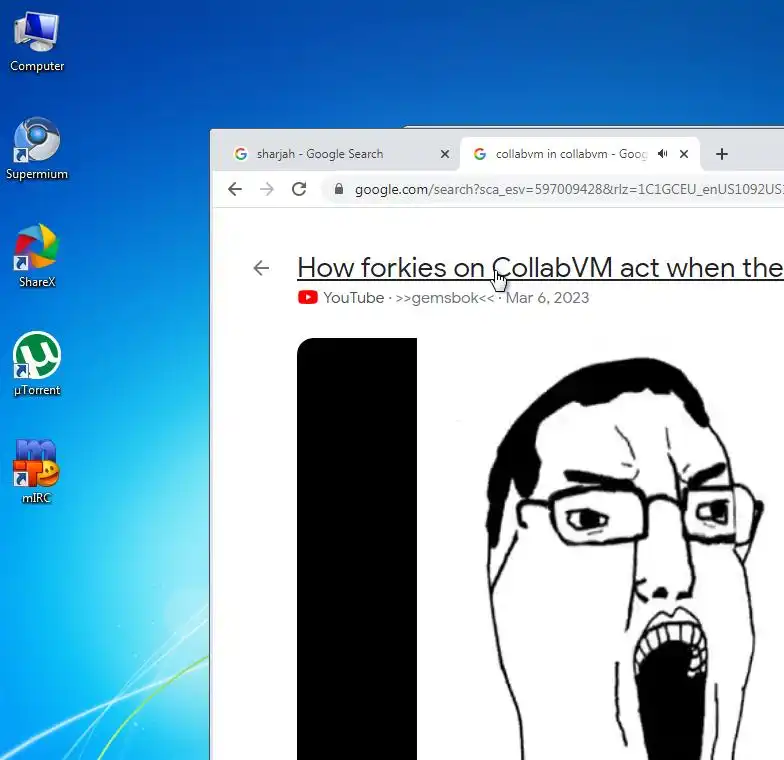View site info via padlock icon
The height and width of the screenshot is (760, 784).
[339, 188]
